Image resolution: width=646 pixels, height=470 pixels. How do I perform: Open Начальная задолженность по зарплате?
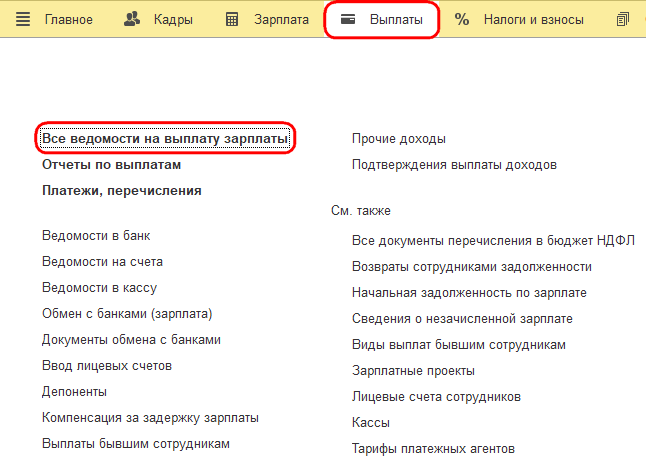pos(469,292)
